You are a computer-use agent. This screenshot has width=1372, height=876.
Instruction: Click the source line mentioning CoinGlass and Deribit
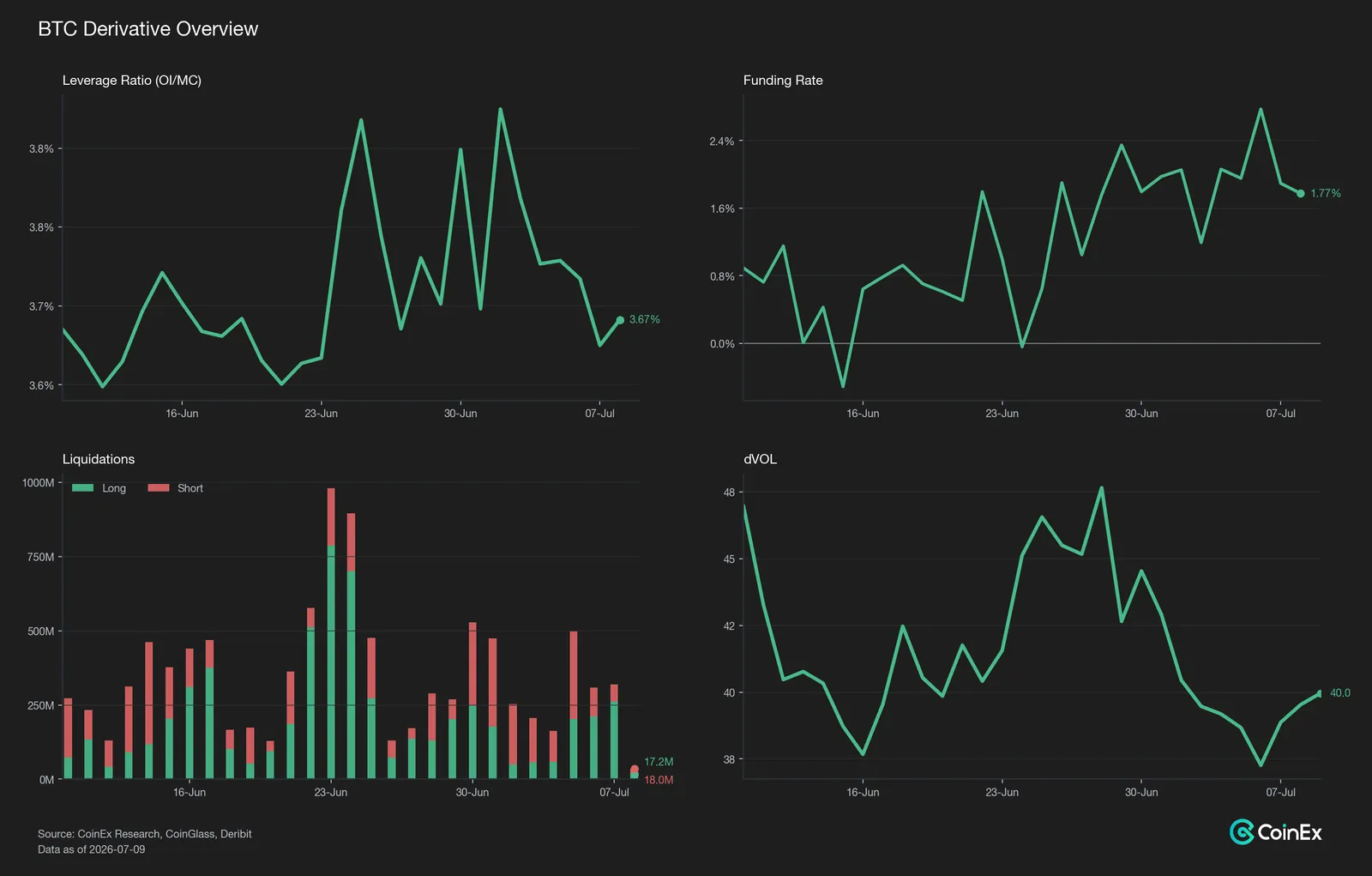coord(145,834)
